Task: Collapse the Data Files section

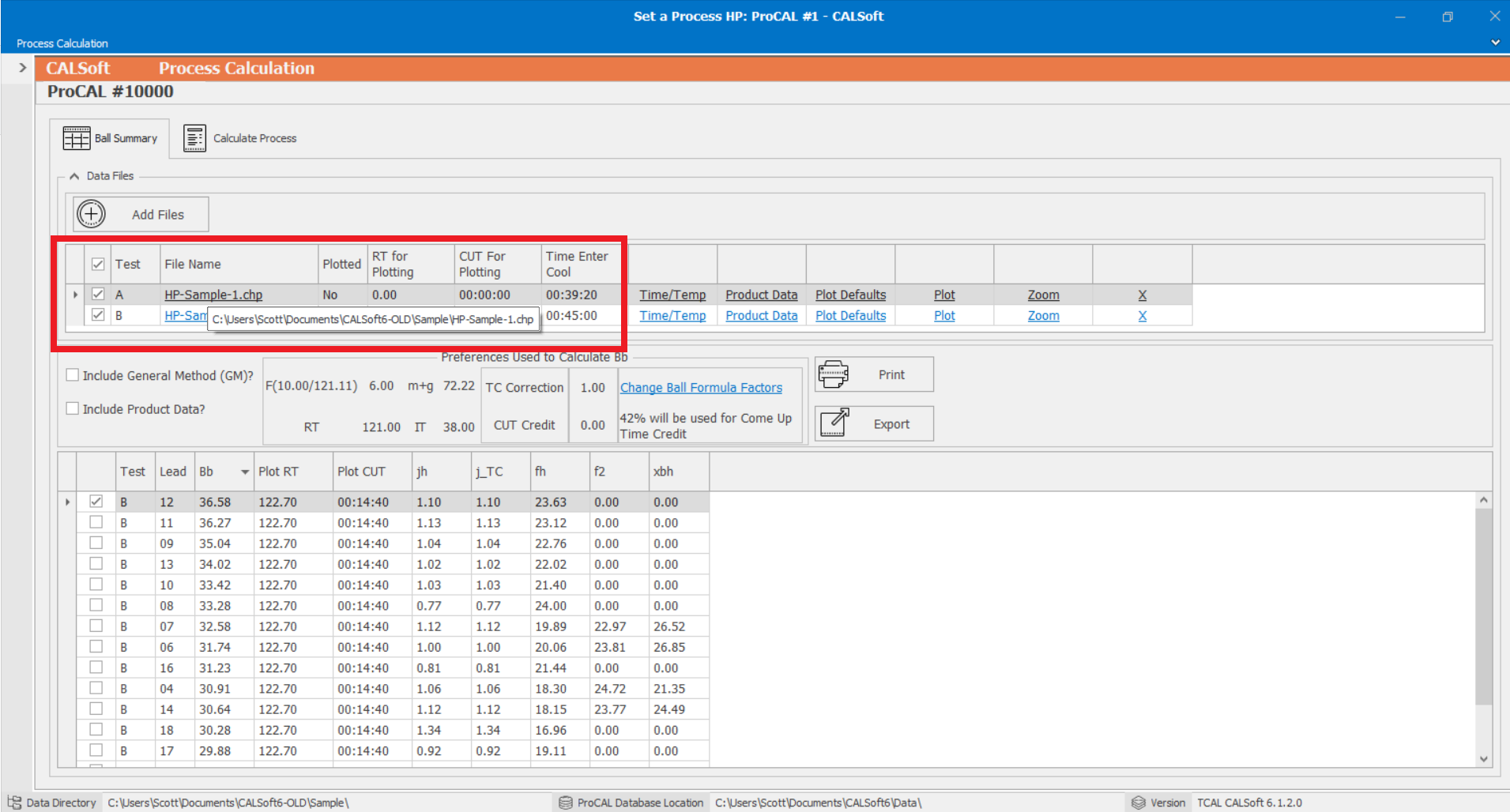Action: (74, 176)
